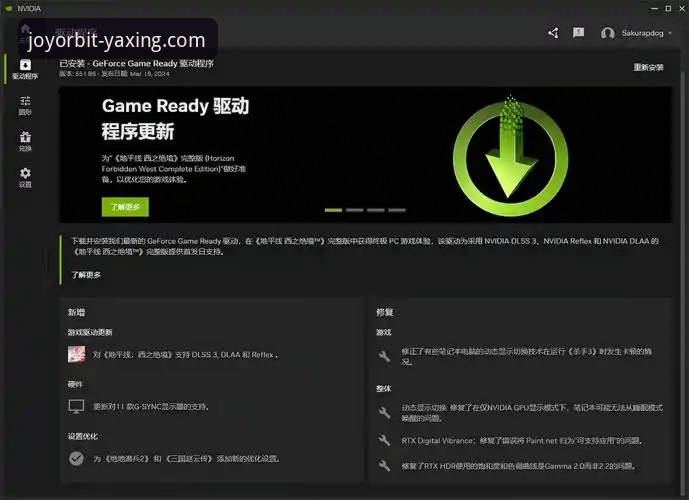Viewport: 689px width, 500px height.
Task: Click the feedback notification icon
Action: 578,33
